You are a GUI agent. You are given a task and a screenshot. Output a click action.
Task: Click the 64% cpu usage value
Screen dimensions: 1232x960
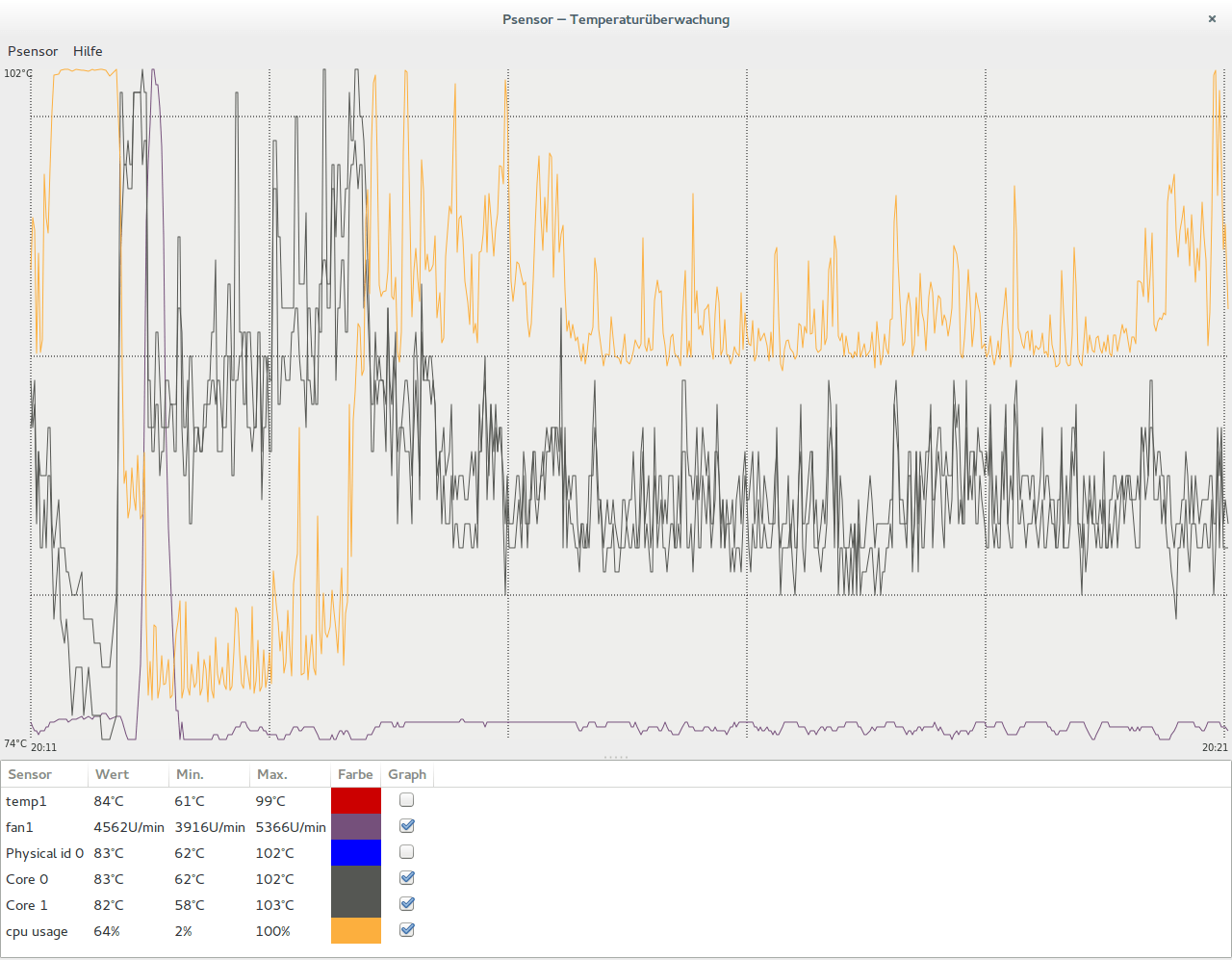tap(107, 931)
